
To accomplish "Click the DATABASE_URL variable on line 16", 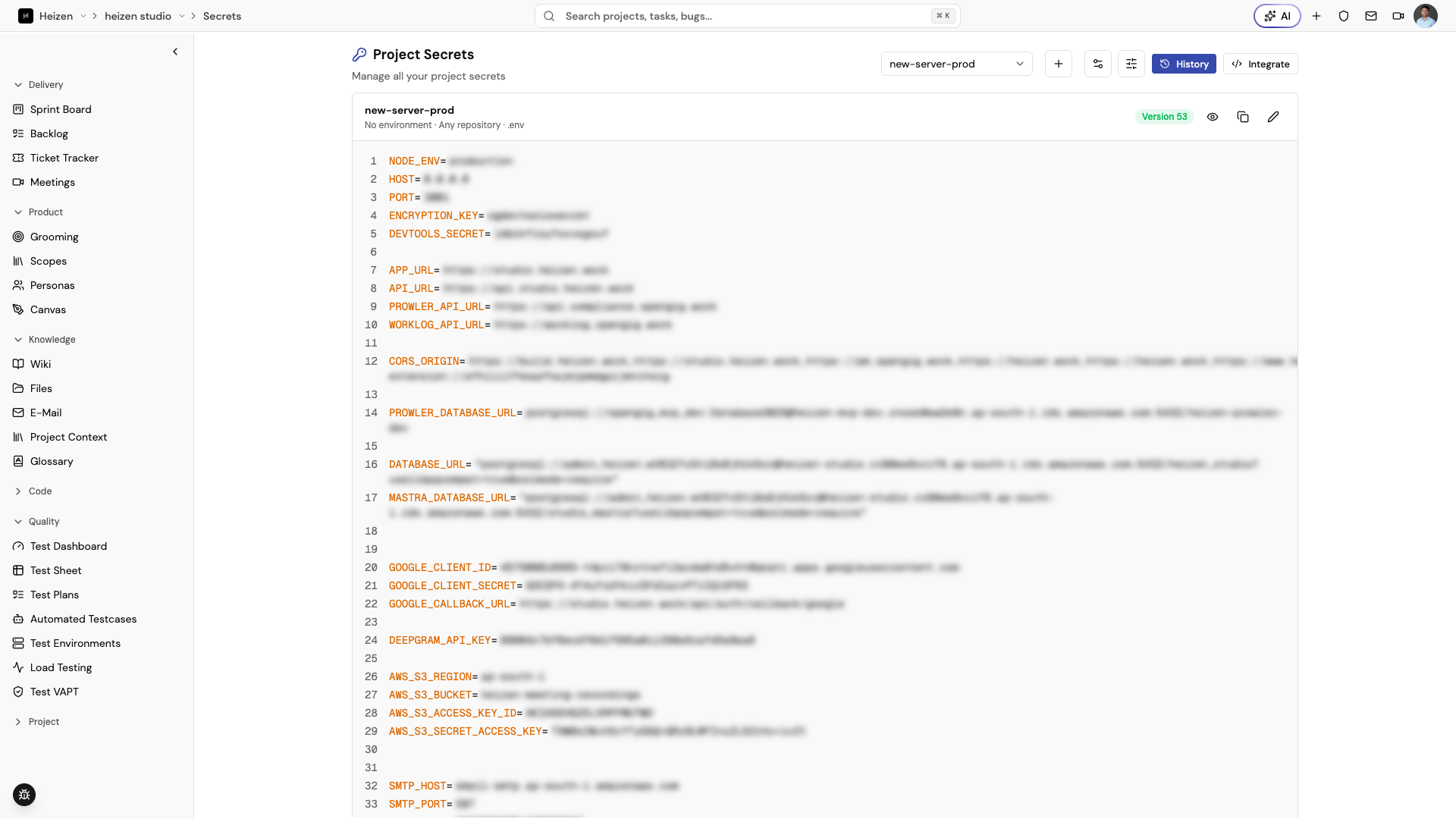I will coord(427,464).
